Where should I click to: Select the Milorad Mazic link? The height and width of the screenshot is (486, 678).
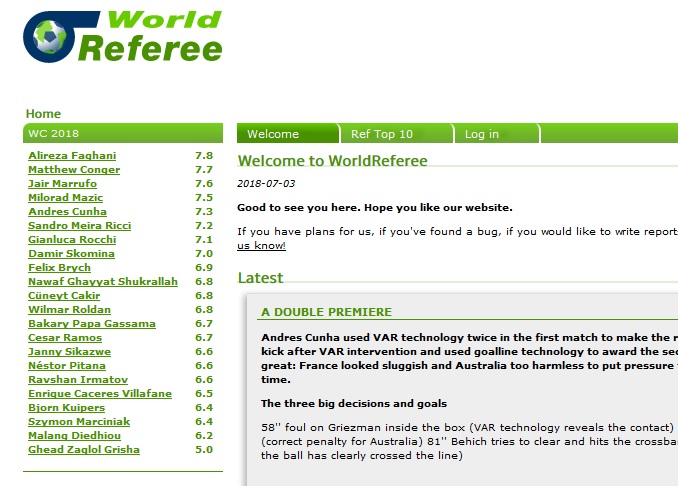pyautogui.click(x=65, y=198)
